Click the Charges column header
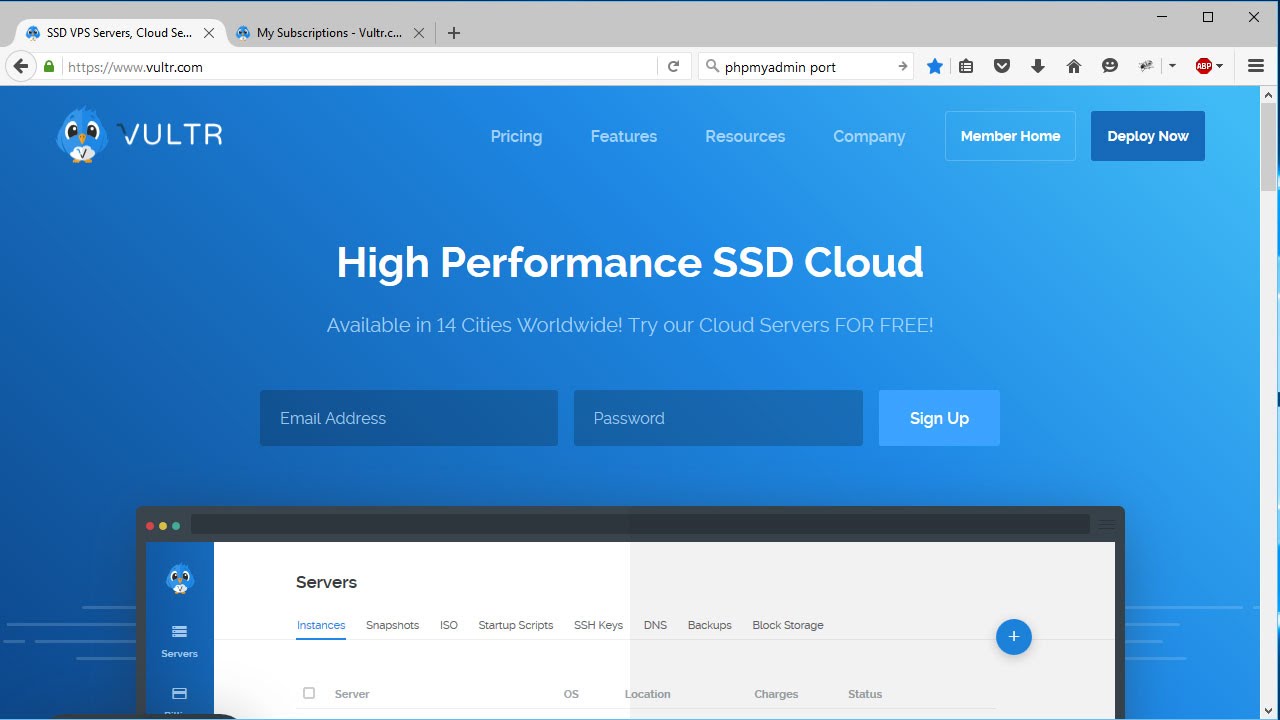 pyautogui.click(x=776, y=694)
